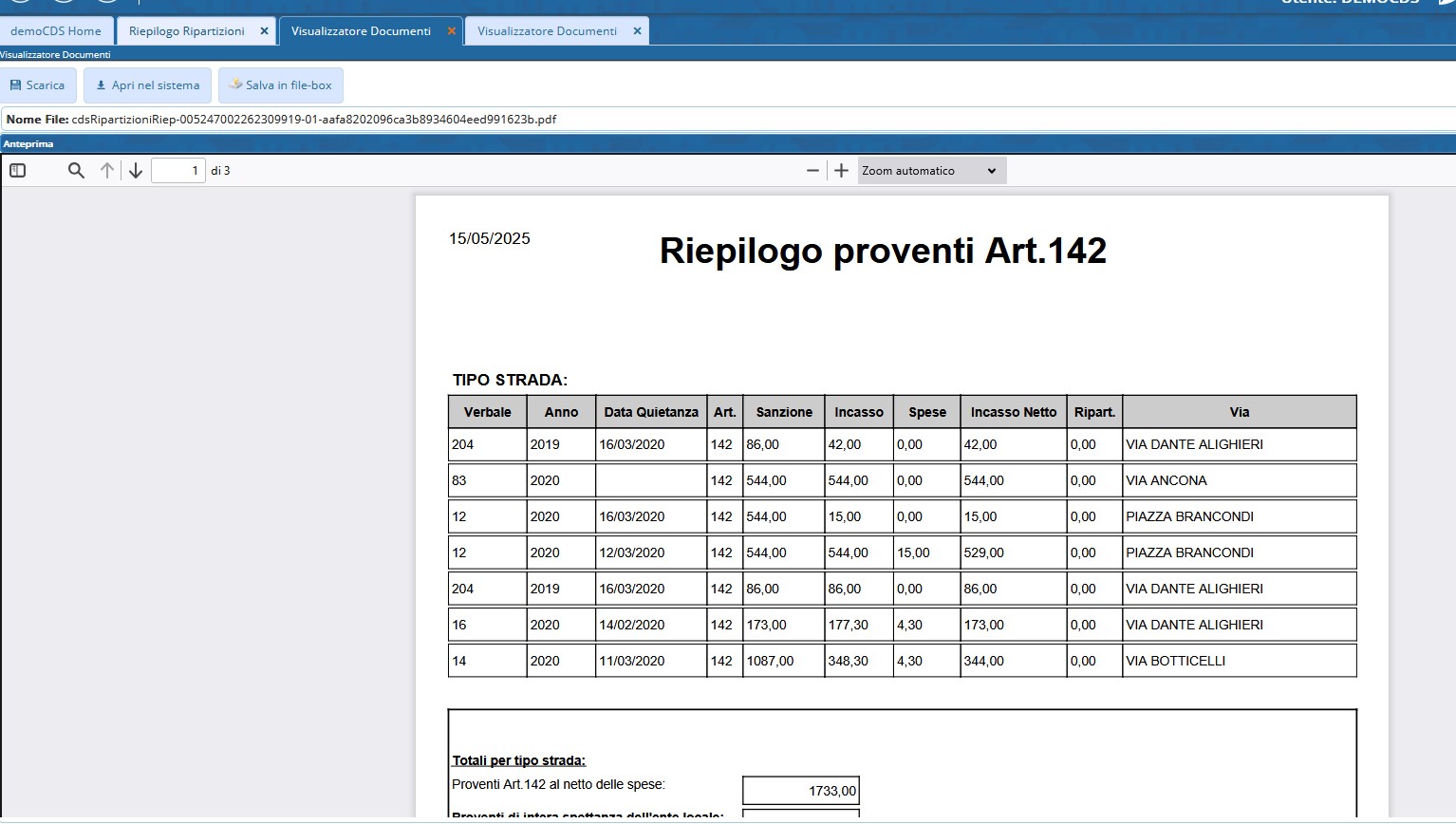
Task: Click the page number input field
Action: (178, 171)
